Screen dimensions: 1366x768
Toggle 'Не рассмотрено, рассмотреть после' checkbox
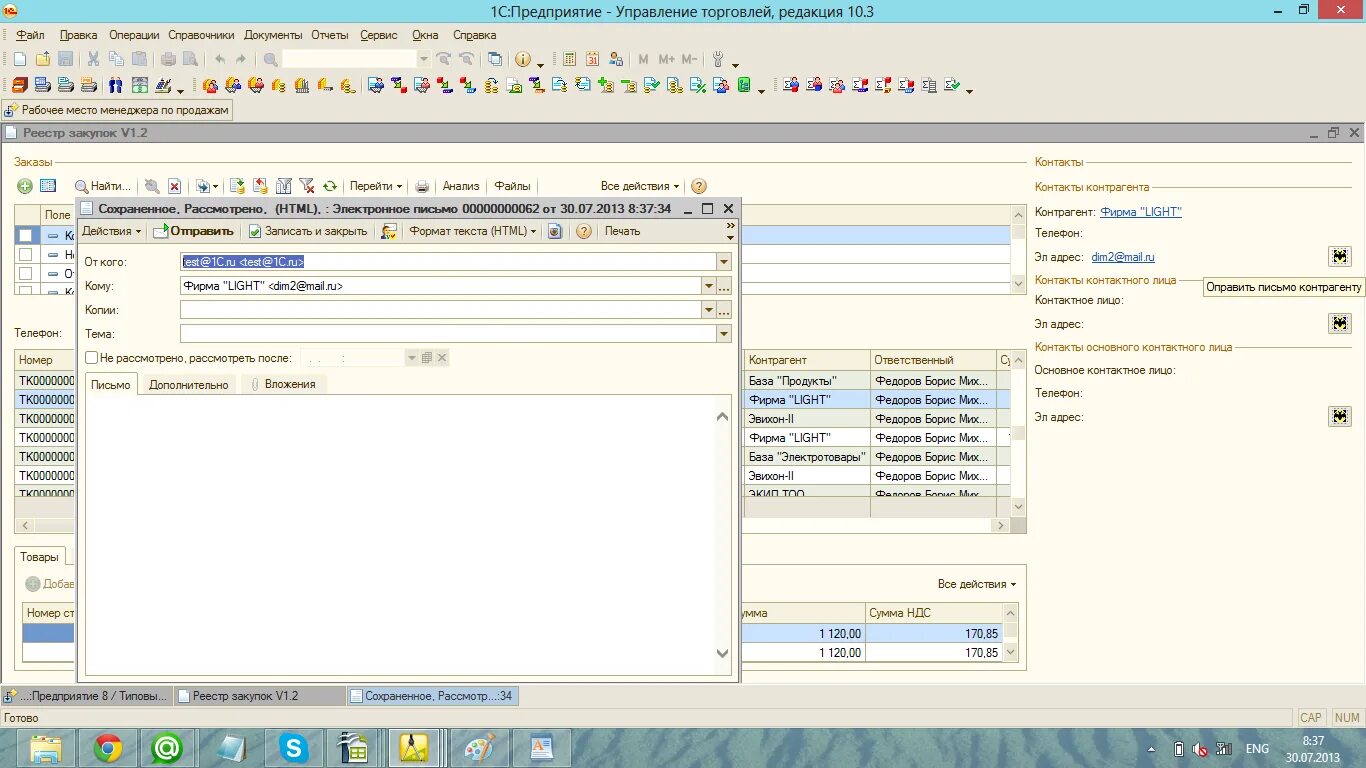click(x=92, y=357)
